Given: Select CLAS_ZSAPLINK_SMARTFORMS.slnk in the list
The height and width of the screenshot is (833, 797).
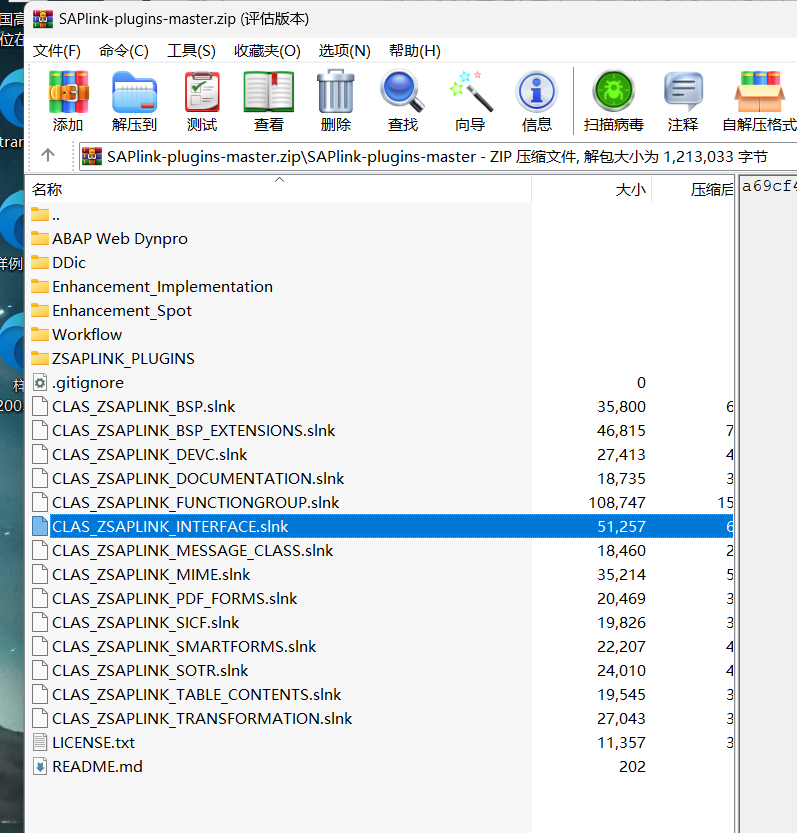Looking at the screenshot, I should point(184,646).
